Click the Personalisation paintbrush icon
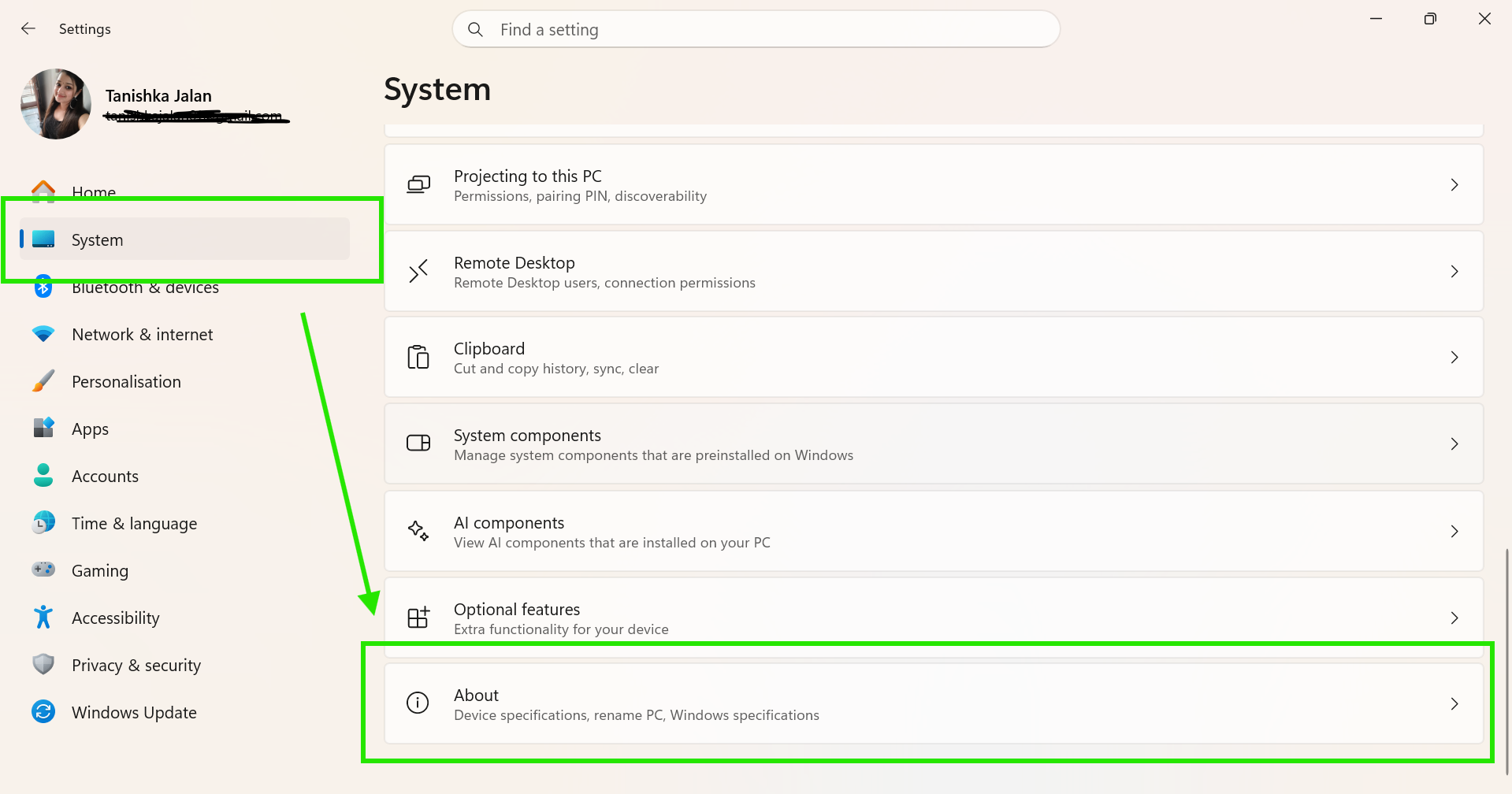 (43, 381)
